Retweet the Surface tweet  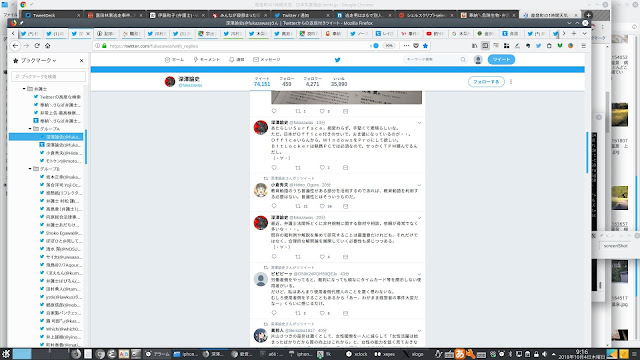point(298,167)
